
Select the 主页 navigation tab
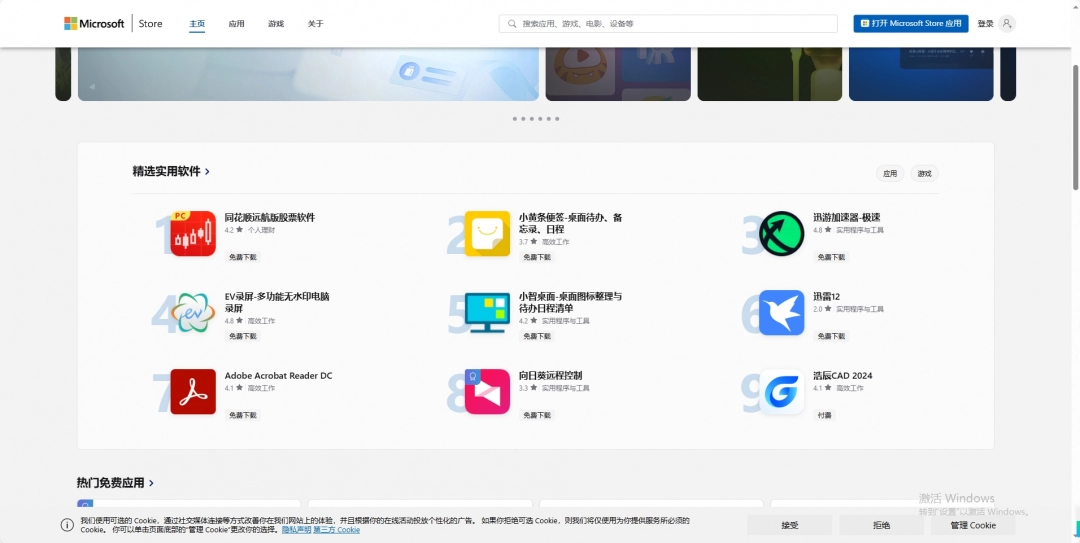click(197, 23)
